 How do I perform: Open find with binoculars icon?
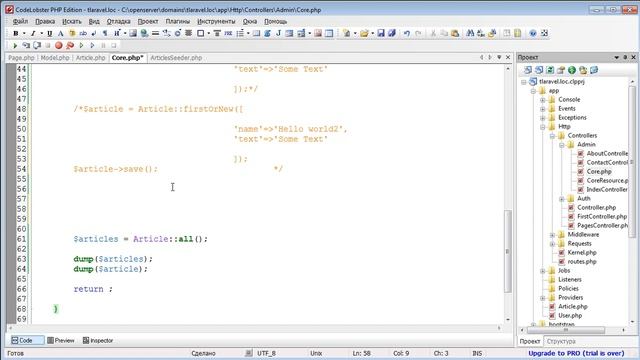coord(470,33)
